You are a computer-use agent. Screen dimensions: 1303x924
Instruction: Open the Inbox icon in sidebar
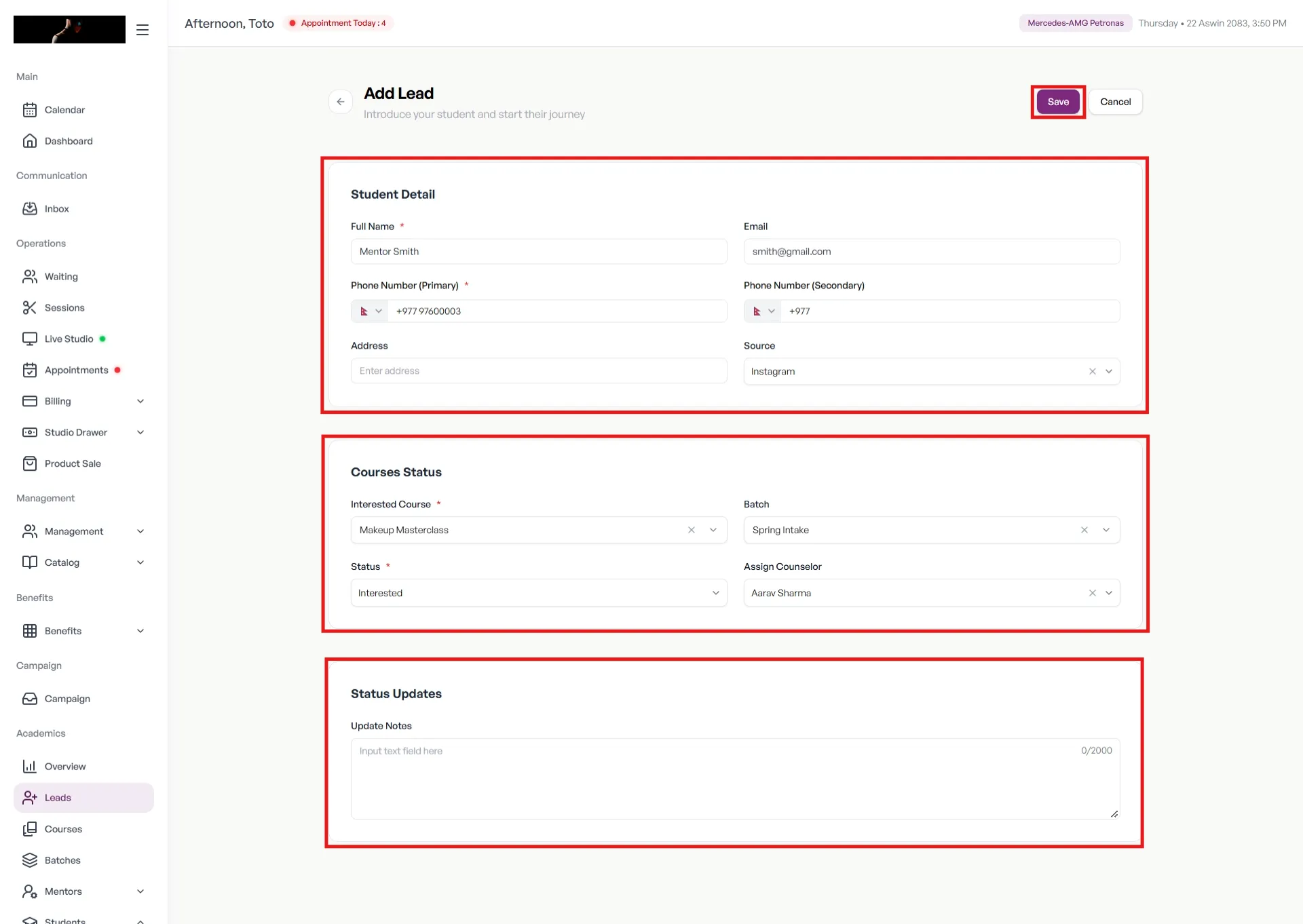(30, 209)
